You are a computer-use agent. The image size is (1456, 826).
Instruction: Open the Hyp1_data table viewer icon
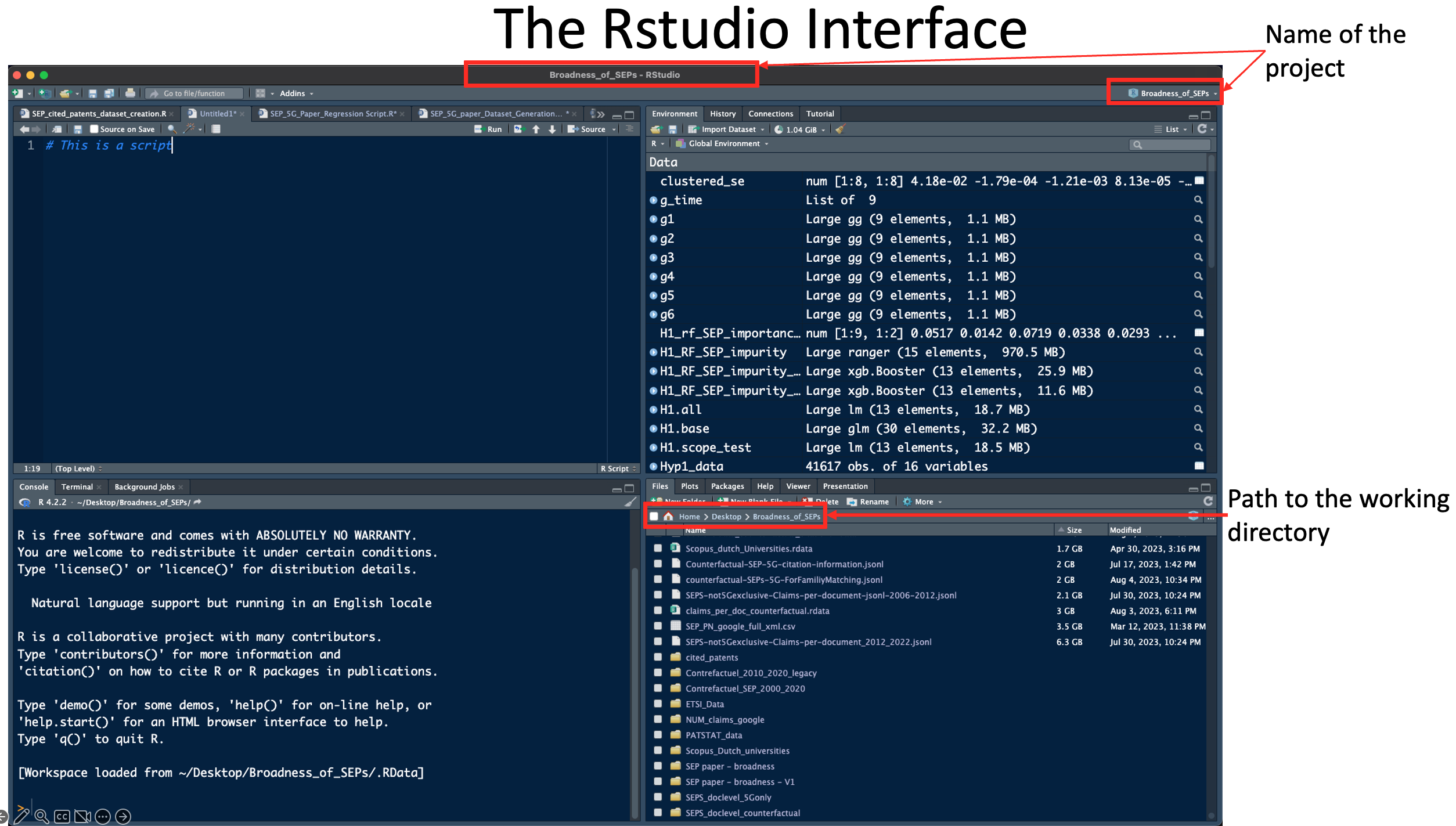(x=1199, y=466)
